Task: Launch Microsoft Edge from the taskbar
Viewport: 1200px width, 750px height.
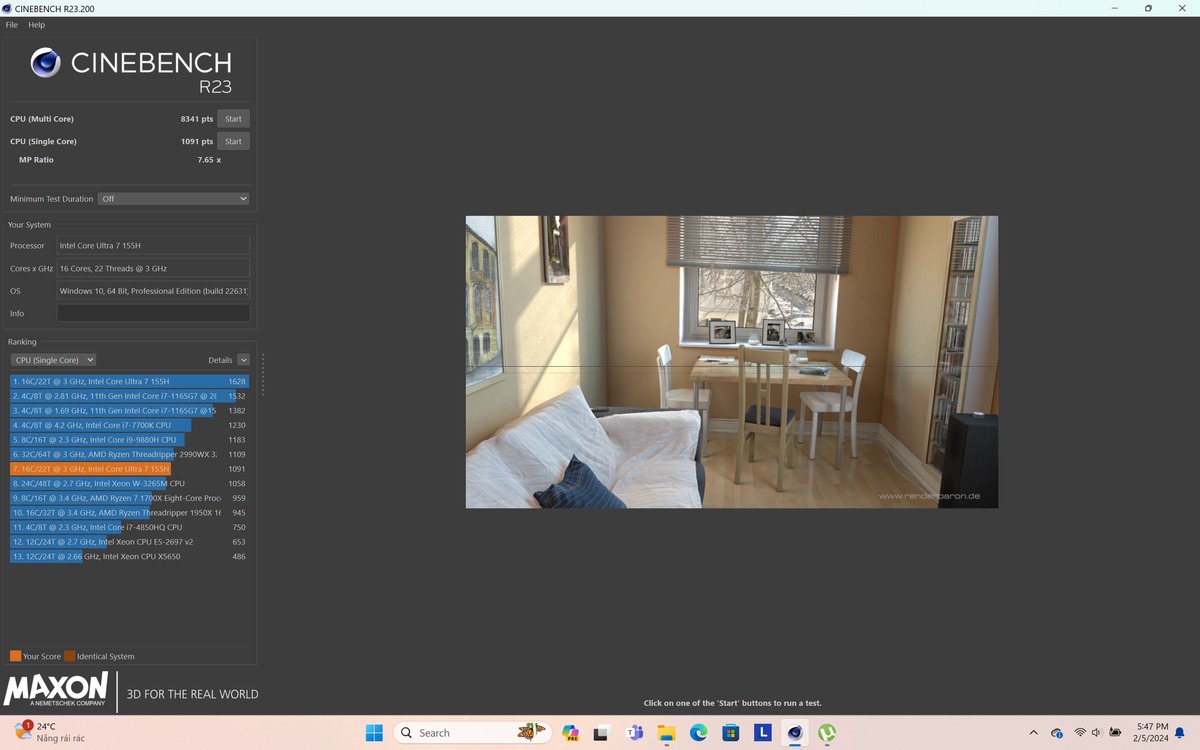Action: (699, 733)
